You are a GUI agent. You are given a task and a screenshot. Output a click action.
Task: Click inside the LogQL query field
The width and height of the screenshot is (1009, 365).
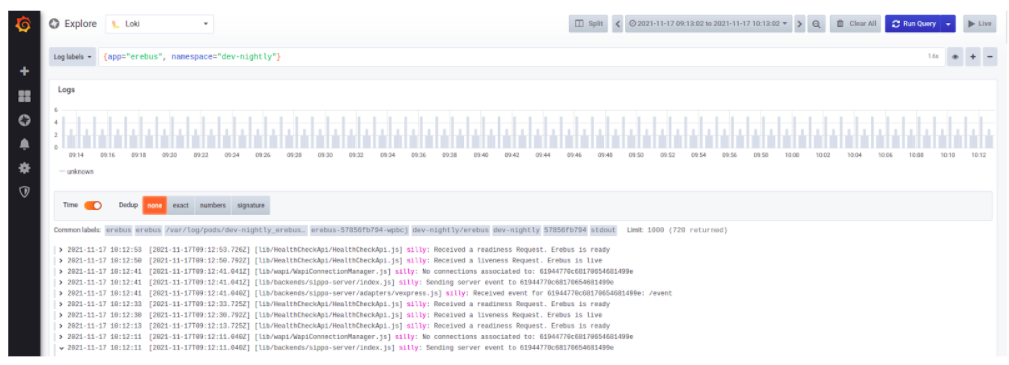[521, 57]
